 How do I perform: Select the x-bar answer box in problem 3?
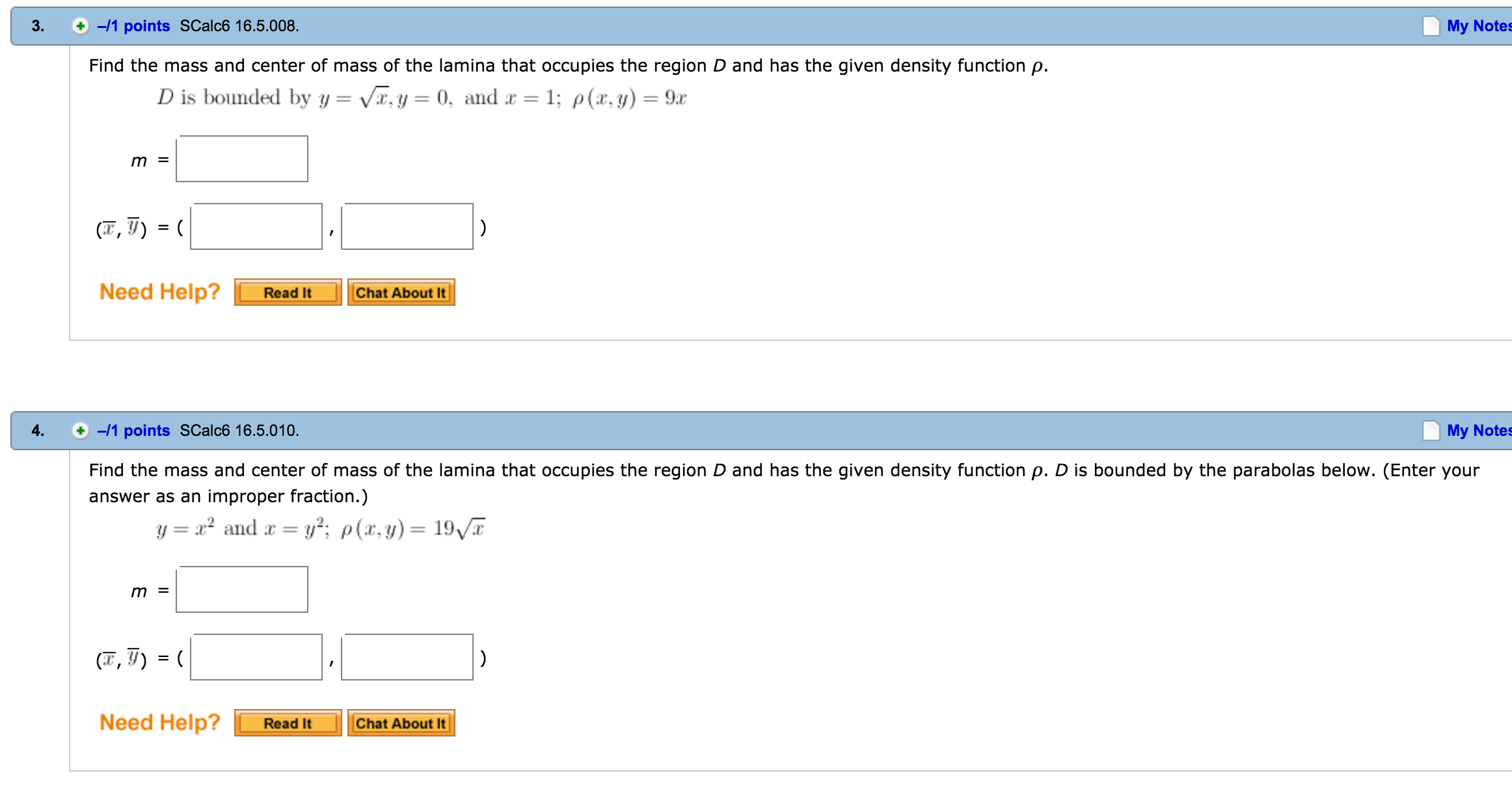256,227
